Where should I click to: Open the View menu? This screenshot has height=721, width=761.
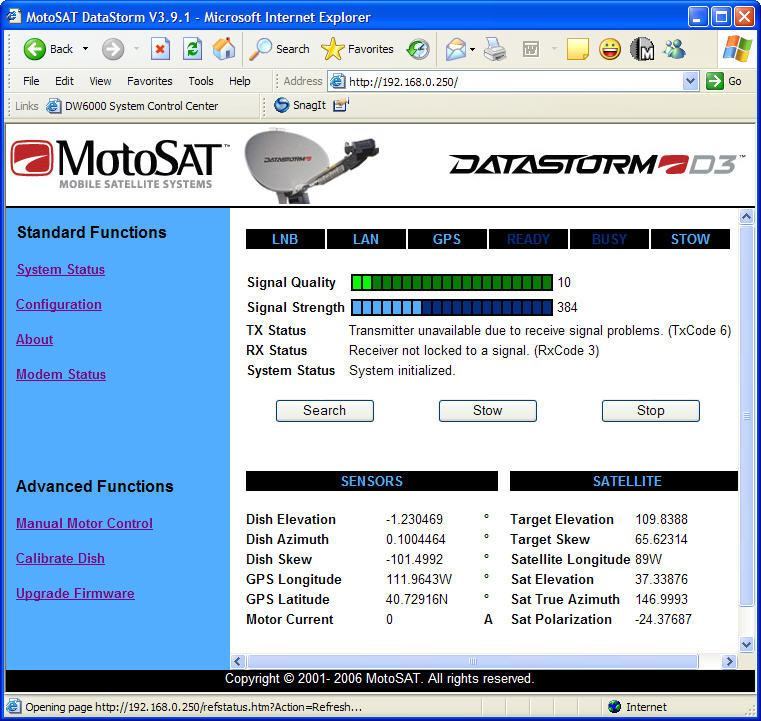100,81
